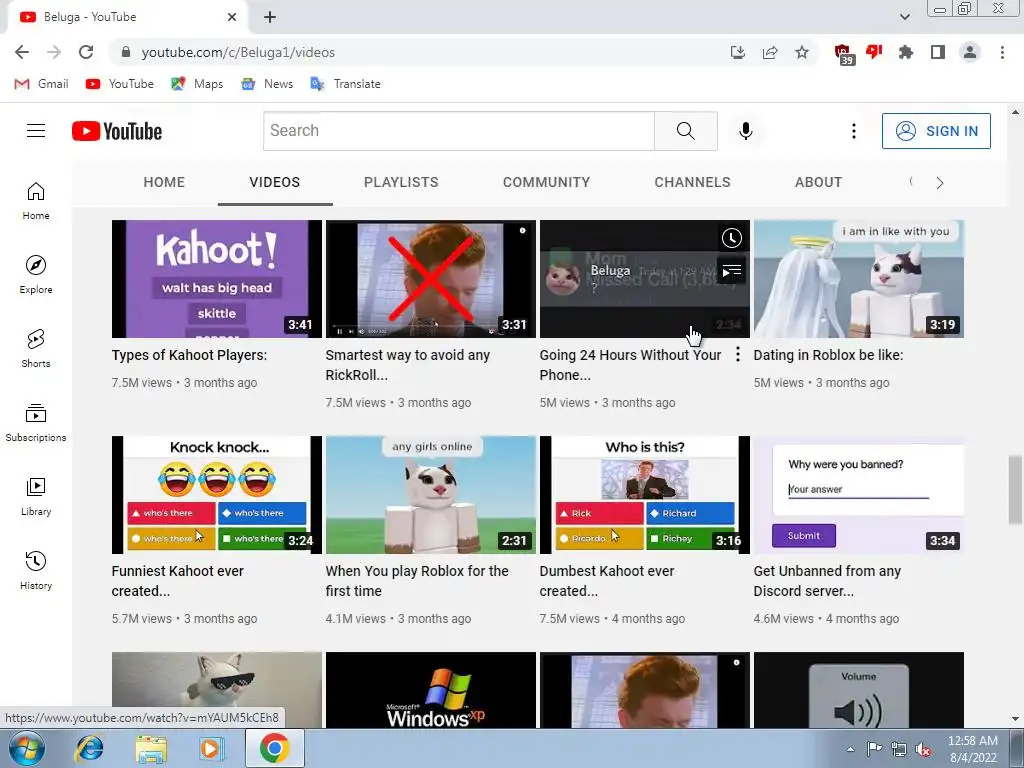Open Going 24 Hours Without Your Phone title

(630, 365)
